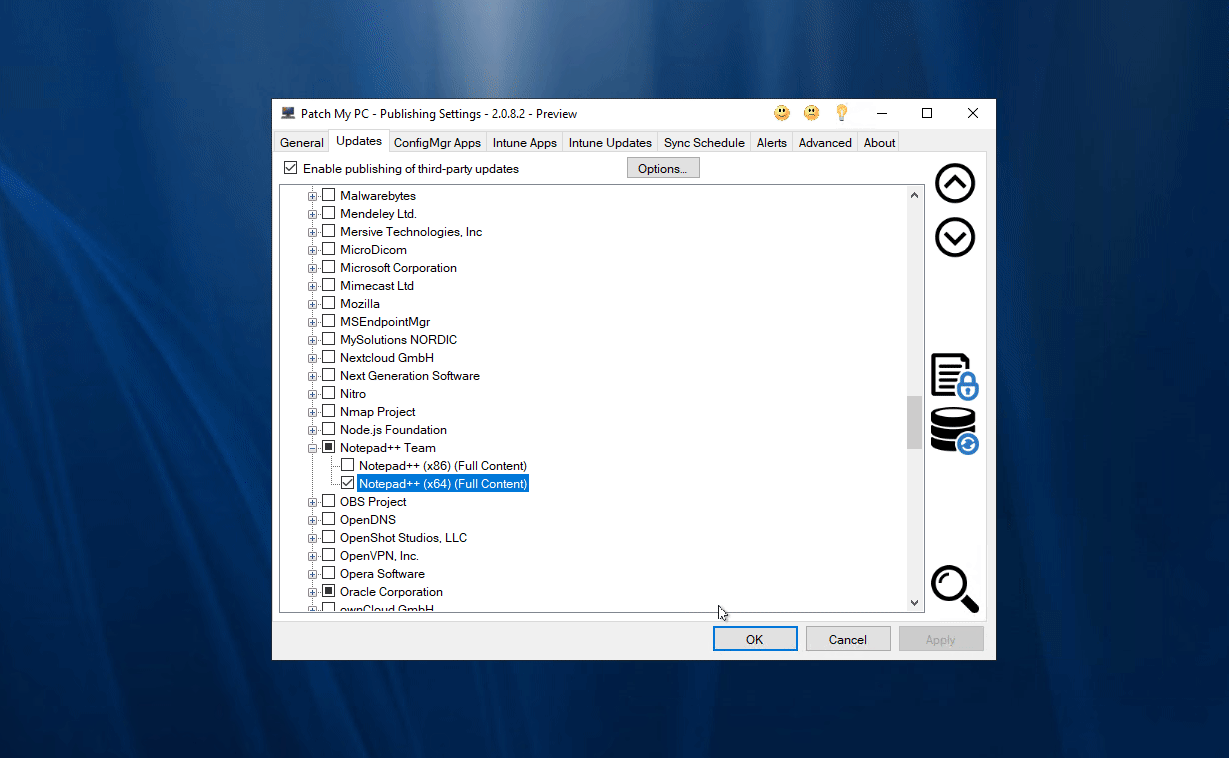Click the magnifying glass search icon
Screen dimensions: 1229x758
click(x=954, y=589)
